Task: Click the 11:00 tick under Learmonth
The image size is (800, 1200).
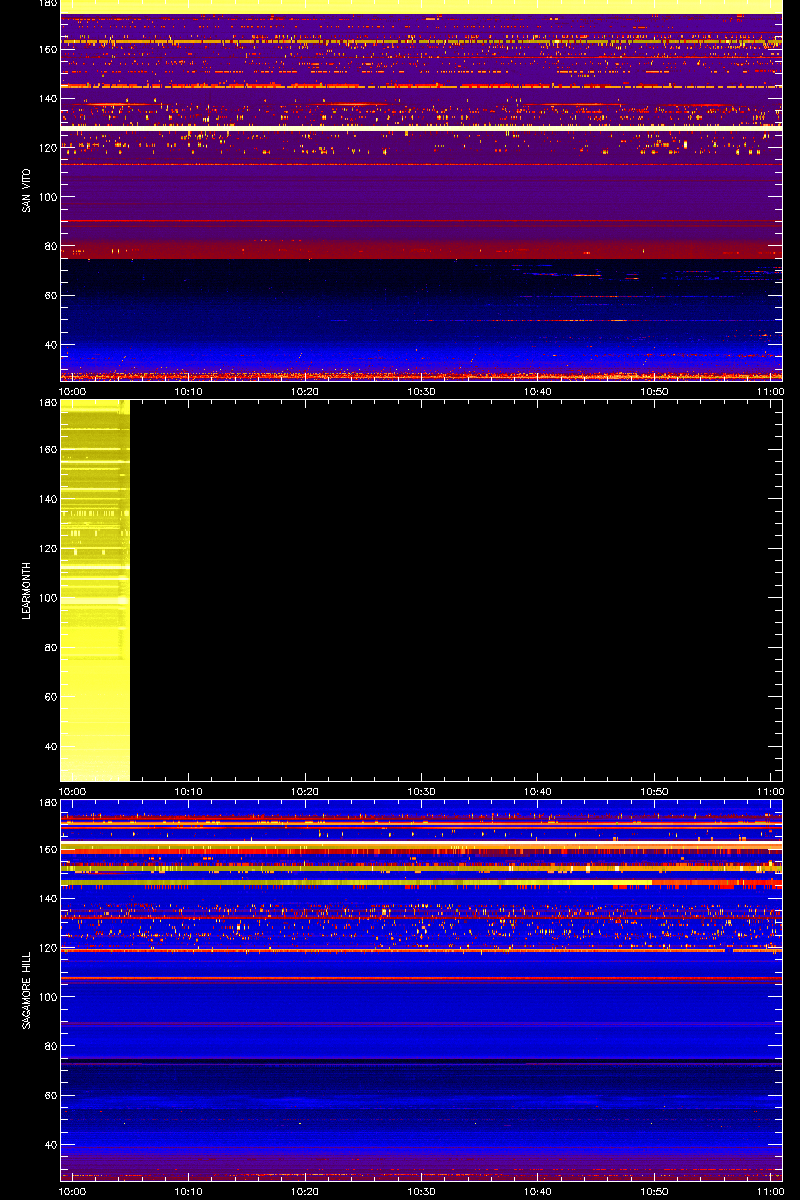Action: (770, 791)
